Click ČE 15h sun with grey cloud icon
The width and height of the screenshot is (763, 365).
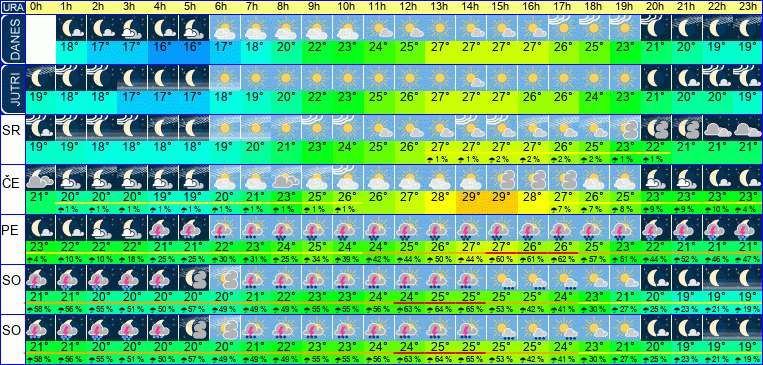coord(502,178)
